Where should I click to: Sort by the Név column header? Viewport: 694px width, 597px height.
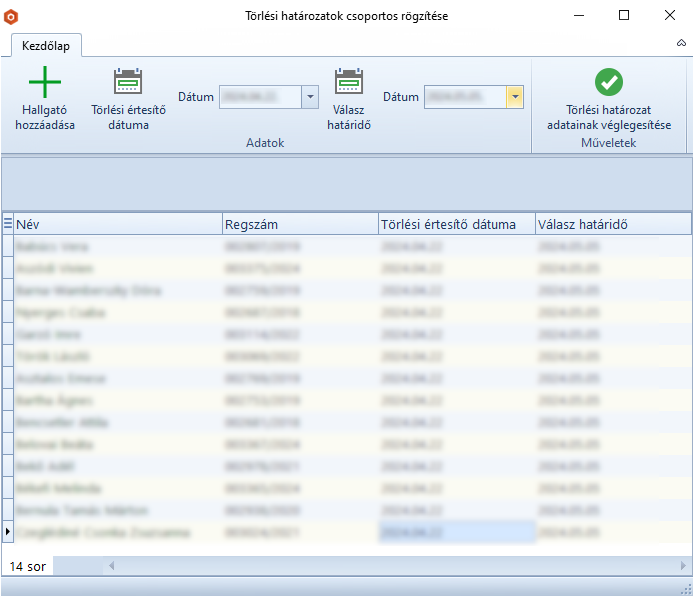click(x=118, y=224)
